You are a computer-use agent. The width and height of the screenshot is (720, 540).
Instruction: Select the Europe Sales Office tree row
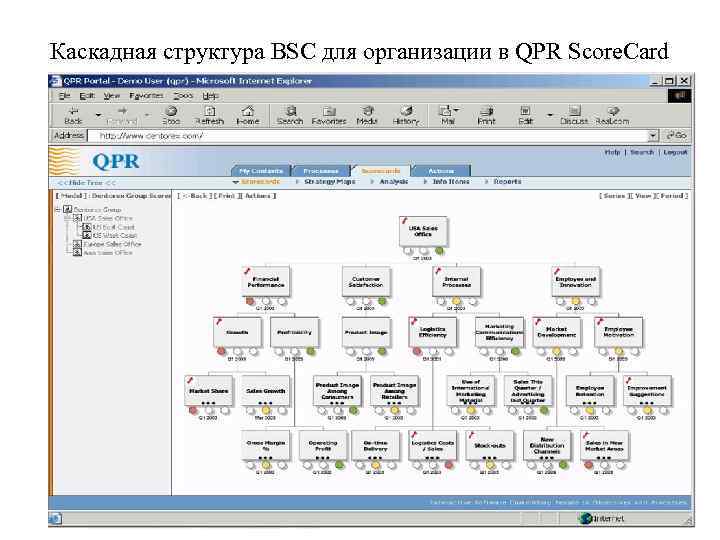(107, 244)
